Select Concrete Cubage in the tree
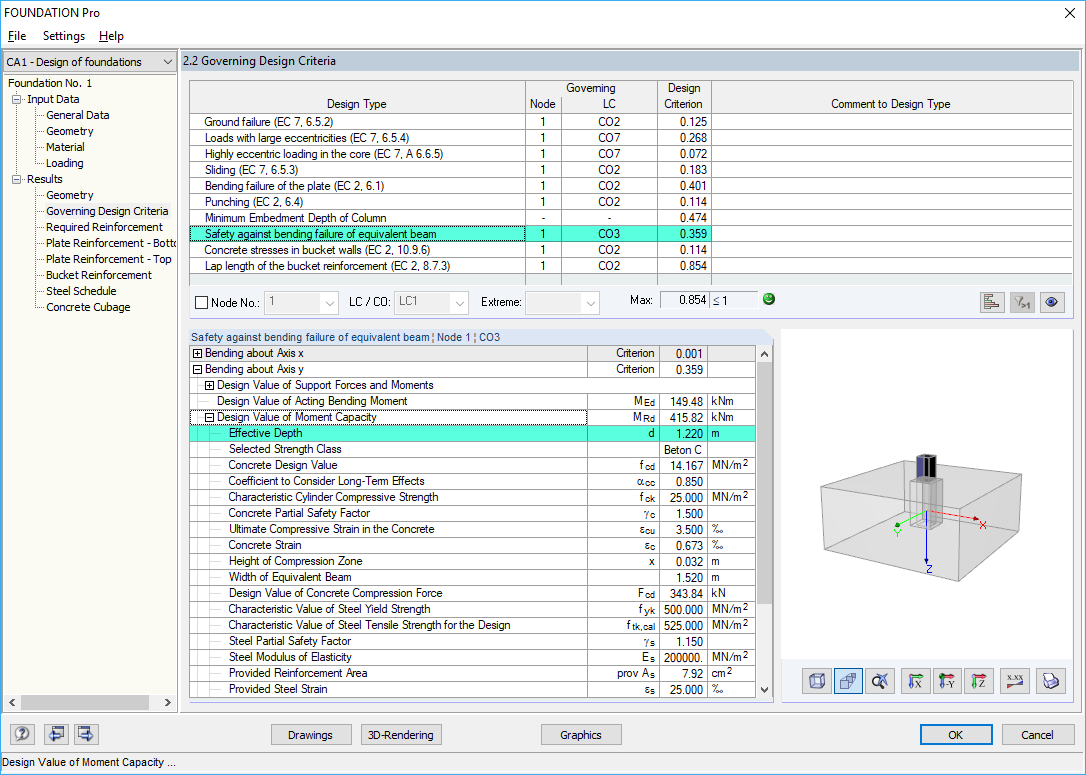The width and height of the screenshot is (1086, 775). pyautogui.click(x=88, y=307)
